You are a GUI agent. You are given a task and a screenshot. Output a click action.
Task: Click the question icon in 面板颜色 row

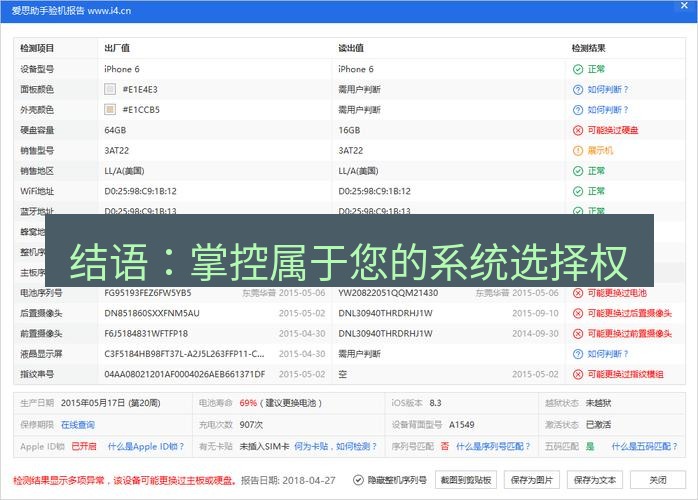click(x=577, y=89)
